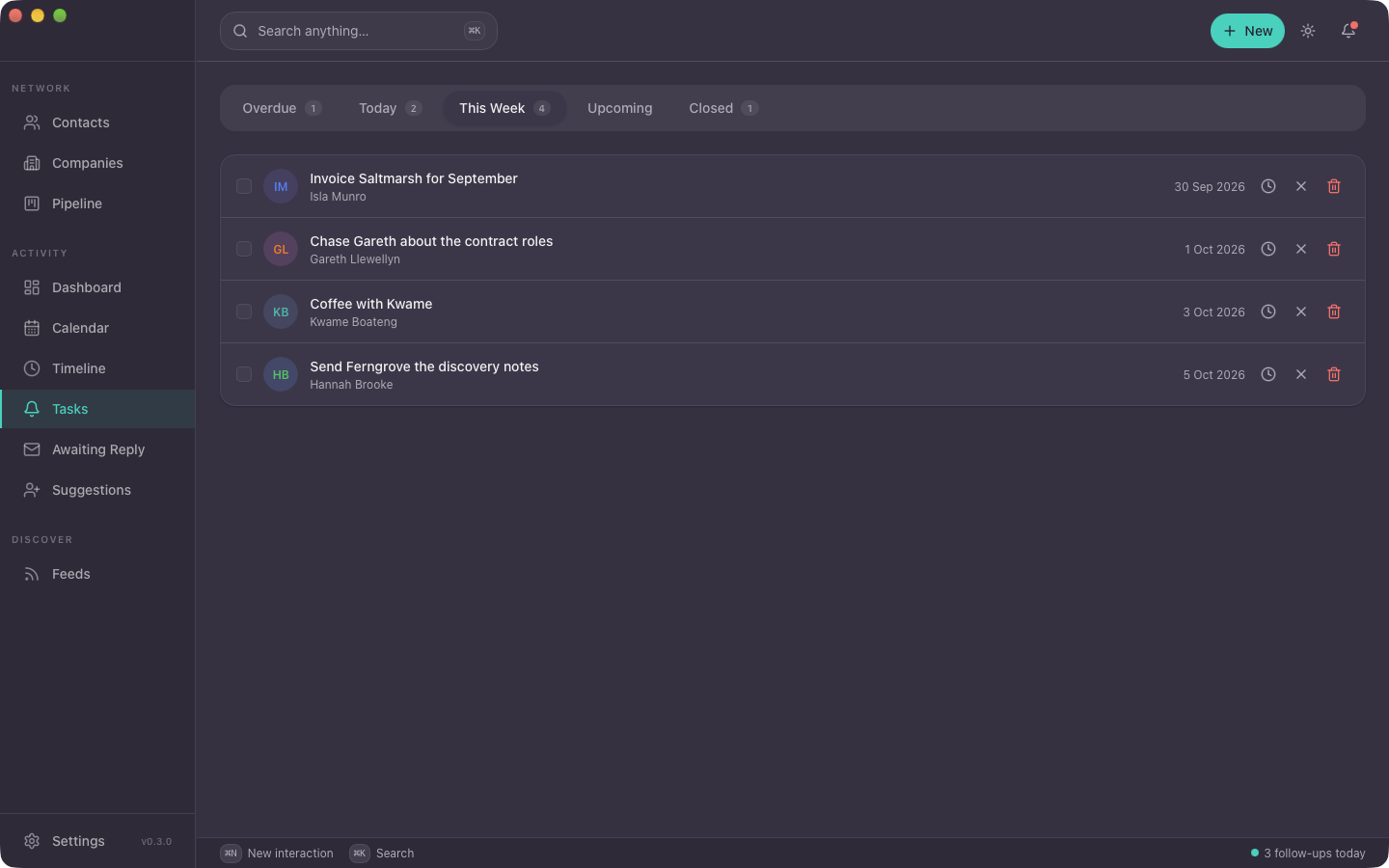Delete the Coffee with Kwame task
This screenshot has width=1389, height=868.
1334,312
